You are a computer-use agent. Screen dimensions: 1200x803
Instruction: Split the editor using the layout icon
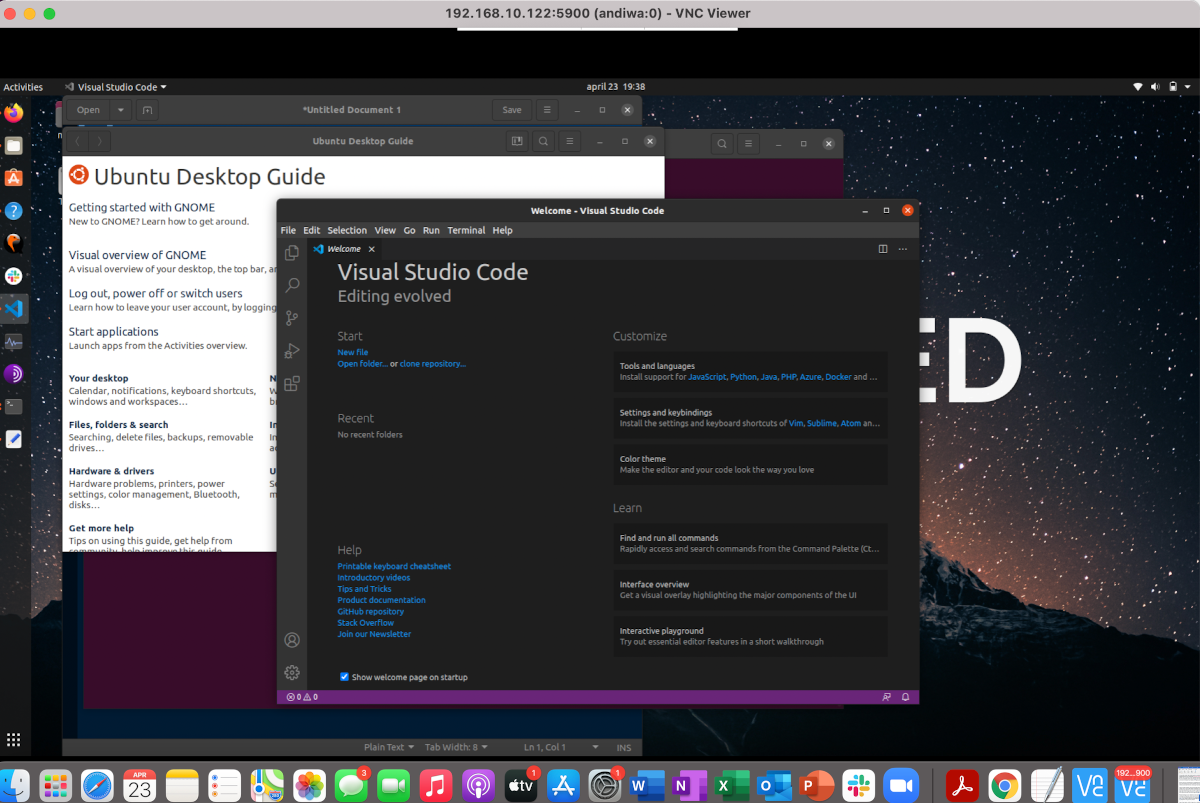click(882, 248)
